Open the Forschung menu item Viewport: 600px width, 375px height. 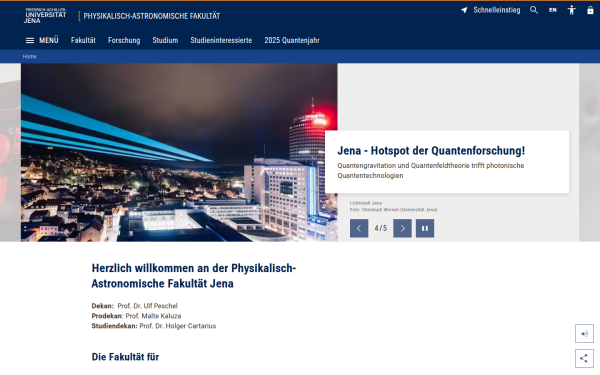124,40
